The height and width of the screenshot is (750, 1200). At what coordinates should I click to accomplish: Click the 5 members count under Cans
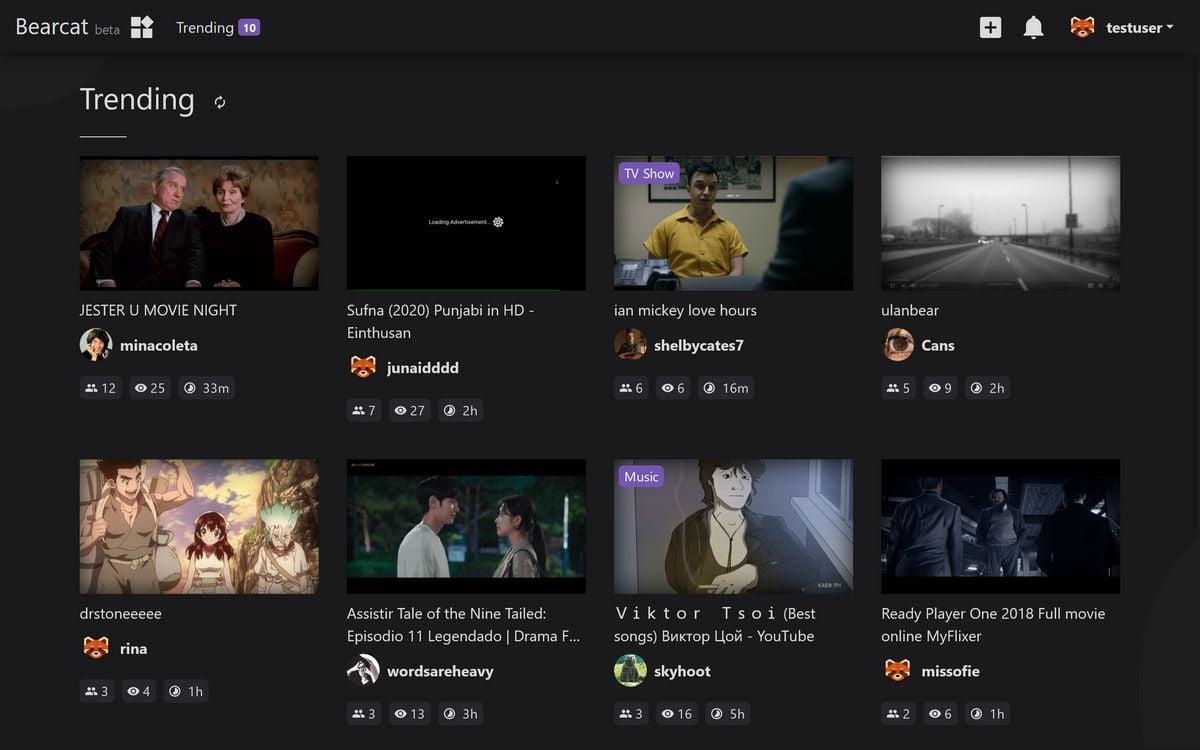898,388
